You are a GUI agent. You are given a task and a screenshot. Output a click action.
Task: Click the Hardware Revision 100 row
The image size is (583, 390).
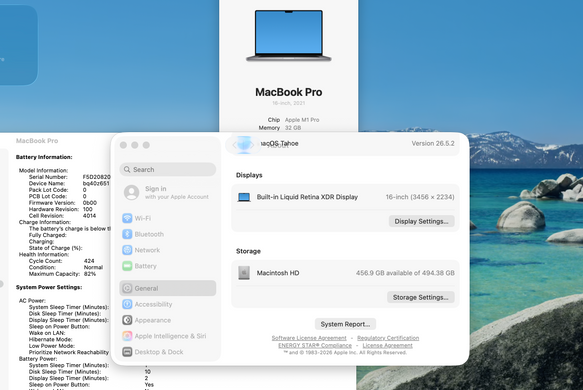[x=61, y=209]
